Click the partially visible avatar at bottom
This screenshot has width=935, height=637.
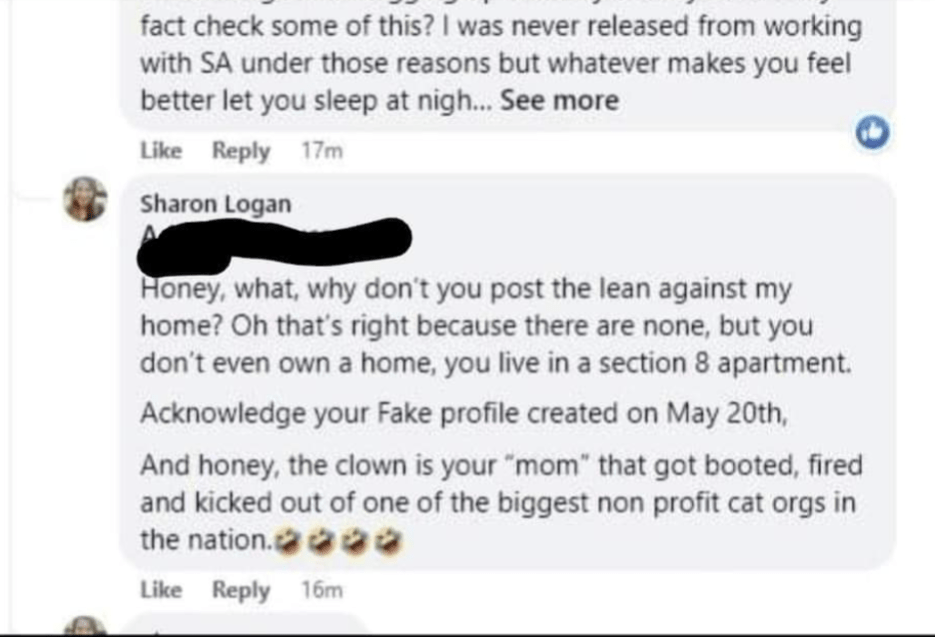[x=86, y=626]
